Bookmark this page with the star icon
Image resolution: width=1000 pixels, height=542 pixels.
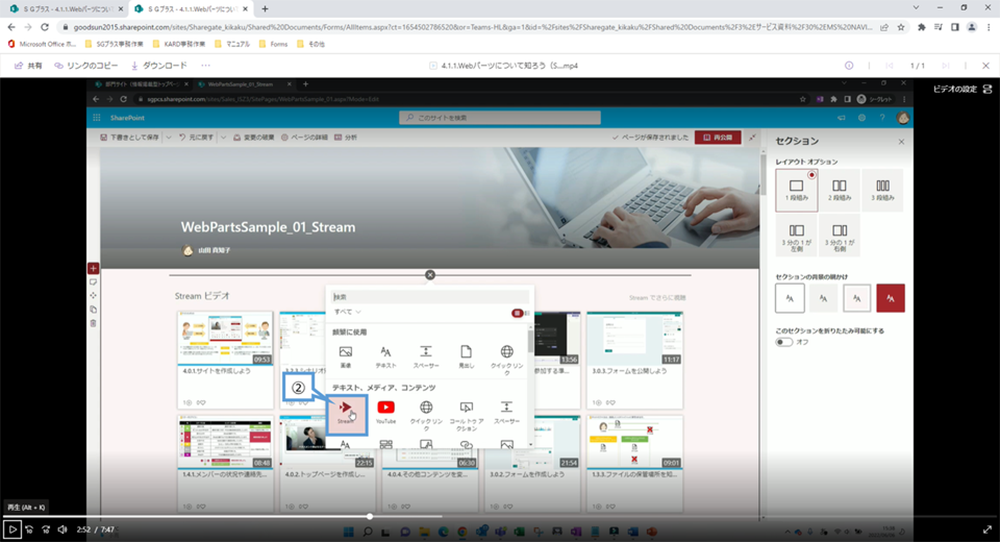pos(901,27)
